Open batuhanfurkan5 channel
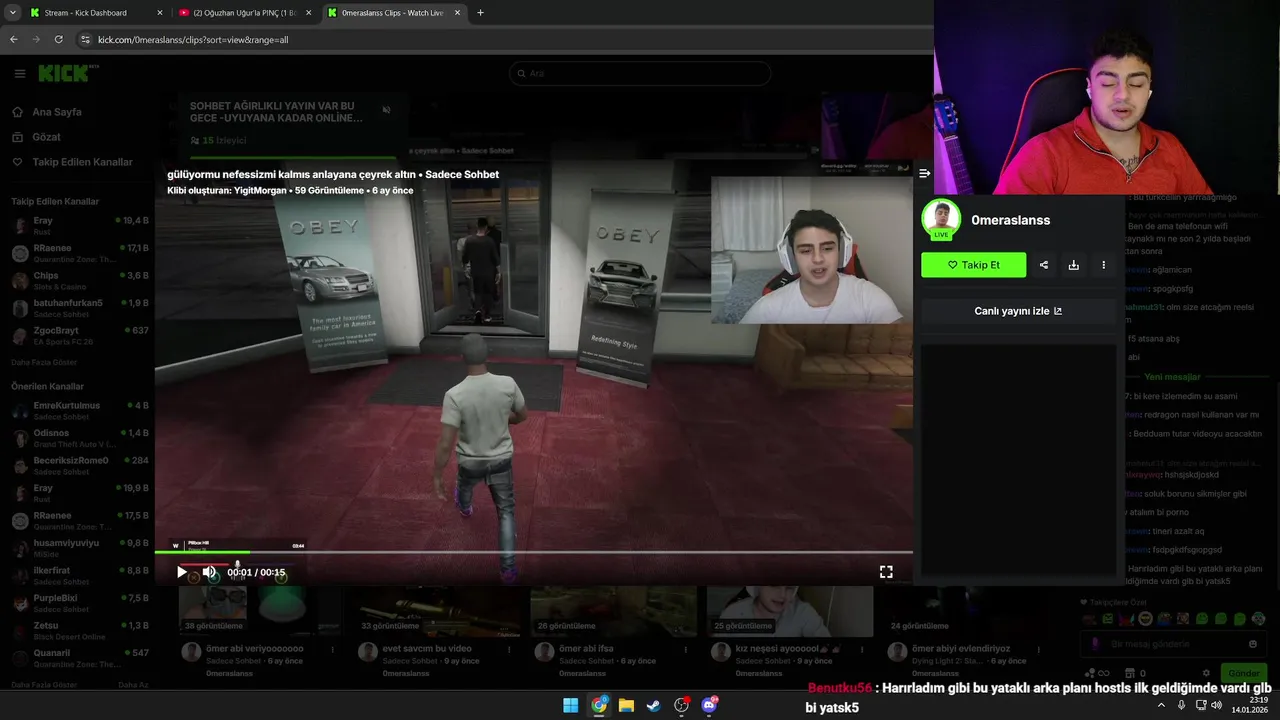The height and width of the screenshot is (720, 1280). click(x=80, y=307)
